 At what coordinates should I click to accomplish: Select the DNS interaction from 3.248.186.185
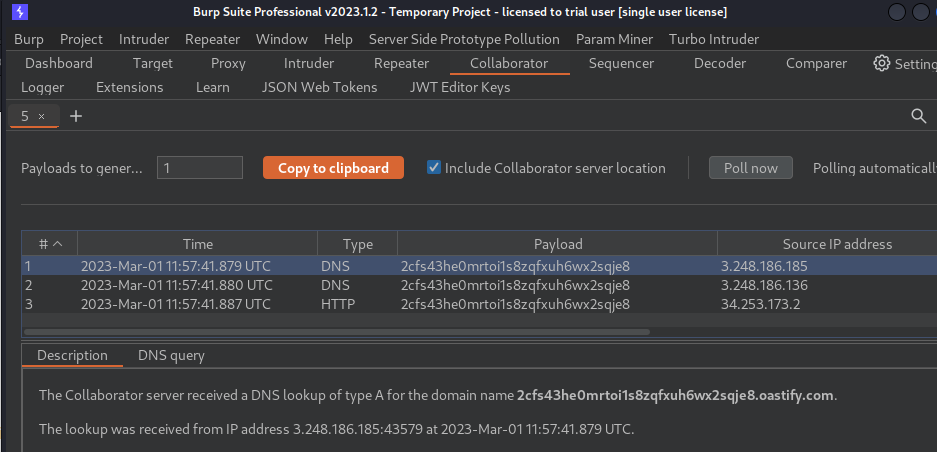[479, 266]
